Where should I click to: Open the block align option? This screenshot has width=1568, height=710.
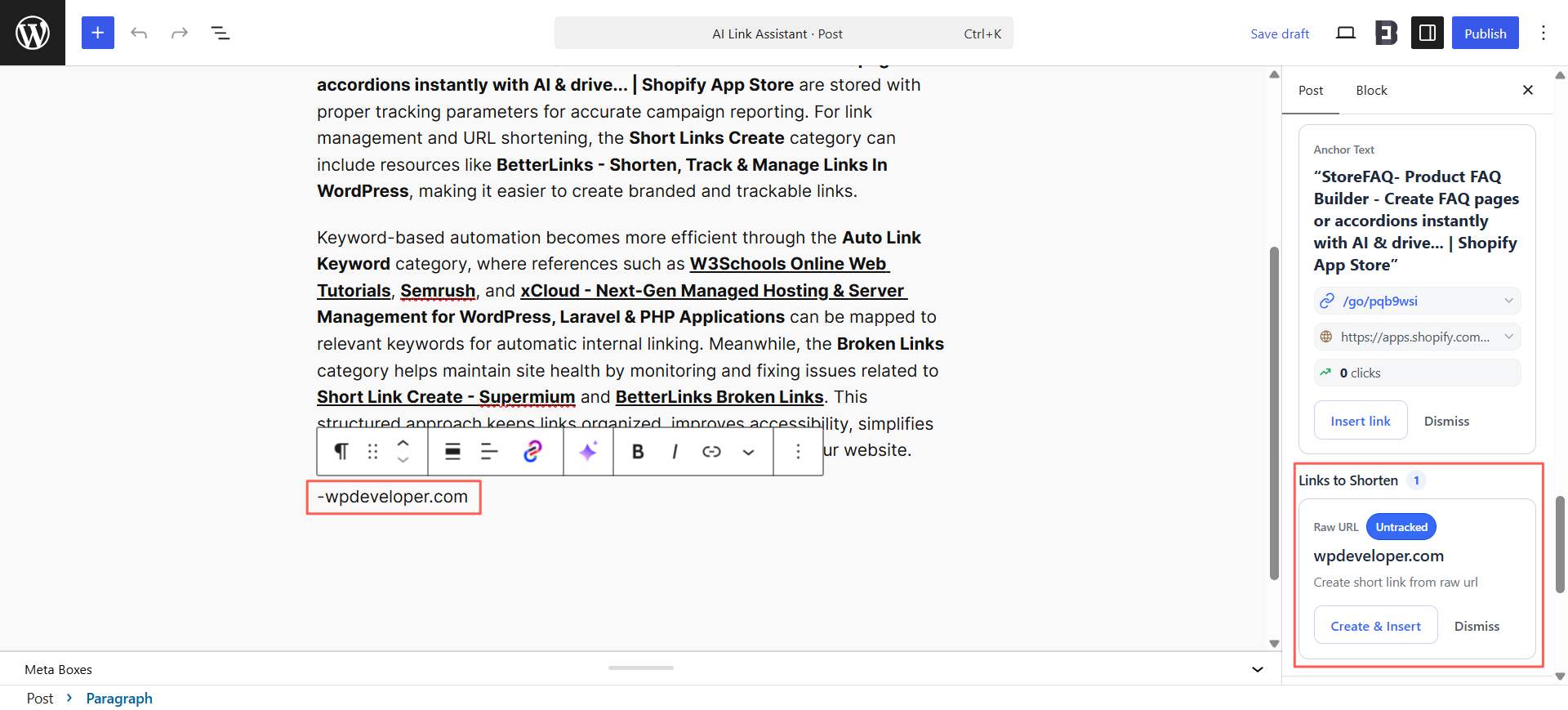(x=452, y=451)
